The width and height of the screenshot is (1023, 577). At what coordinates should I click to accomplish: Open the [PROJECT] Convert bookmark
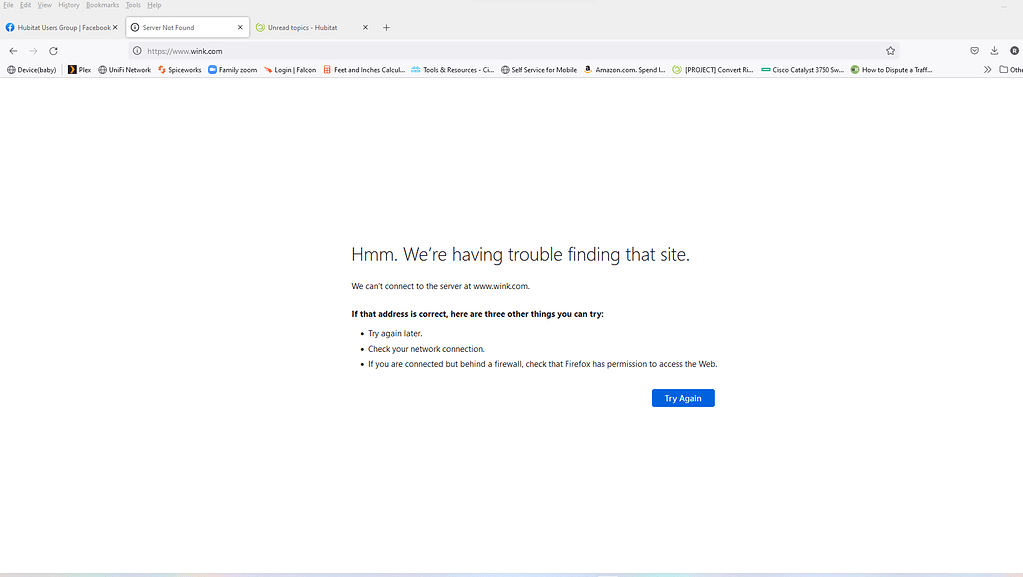(712, 70)
